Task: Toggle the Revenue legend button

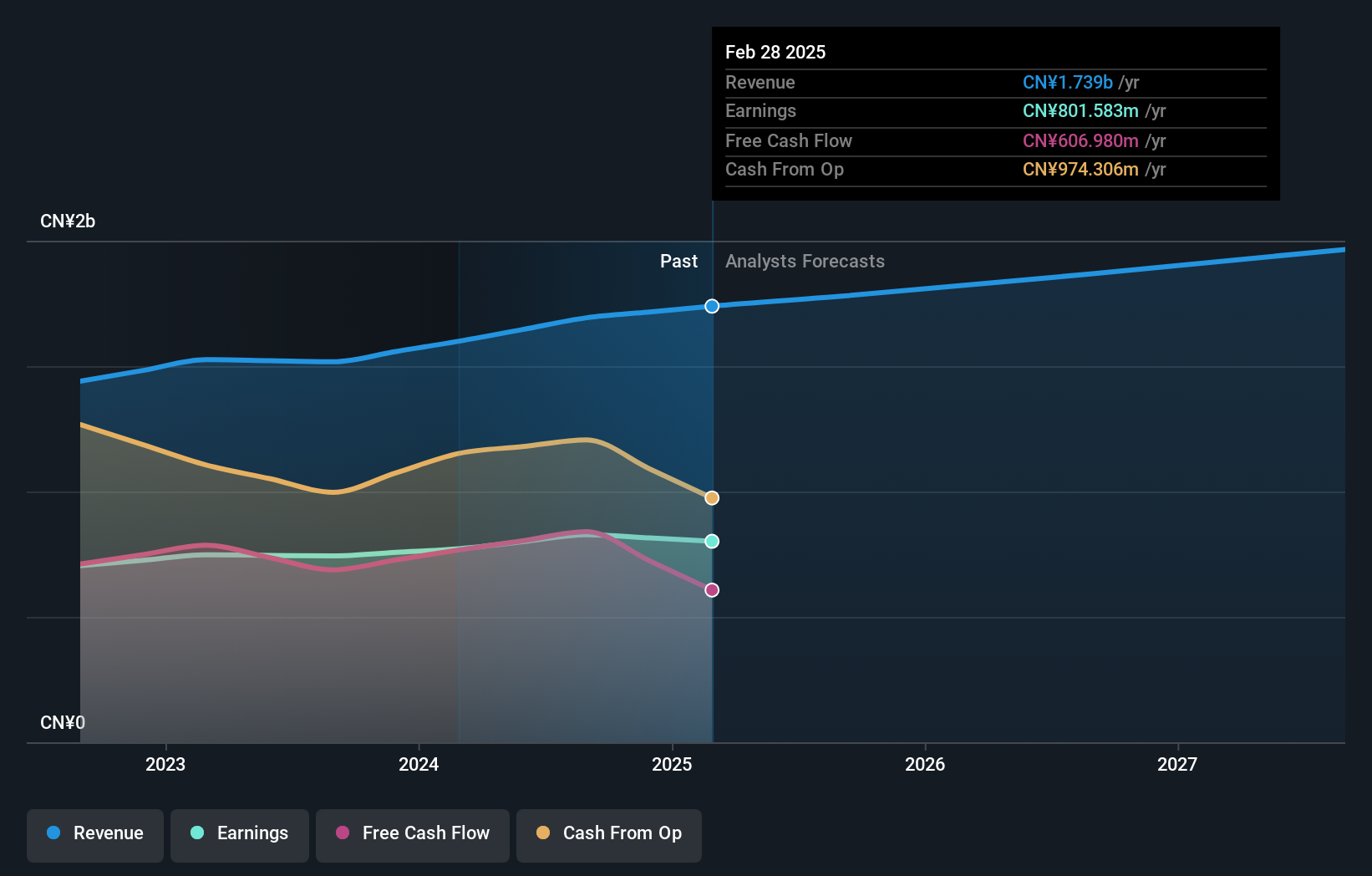Action: click(95, 835)
